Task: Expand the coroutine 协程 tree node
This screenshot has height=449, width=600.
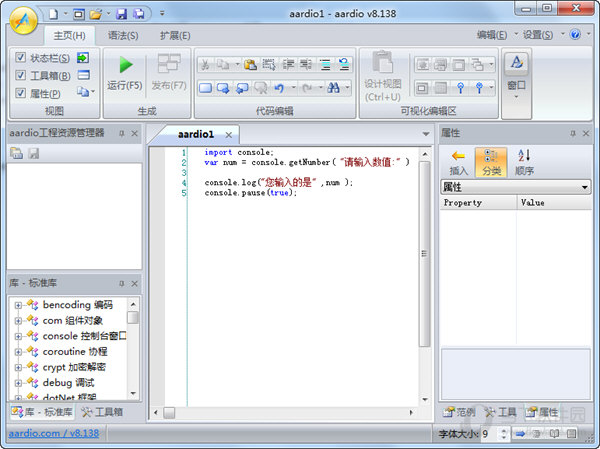Action: coord(18,352)
